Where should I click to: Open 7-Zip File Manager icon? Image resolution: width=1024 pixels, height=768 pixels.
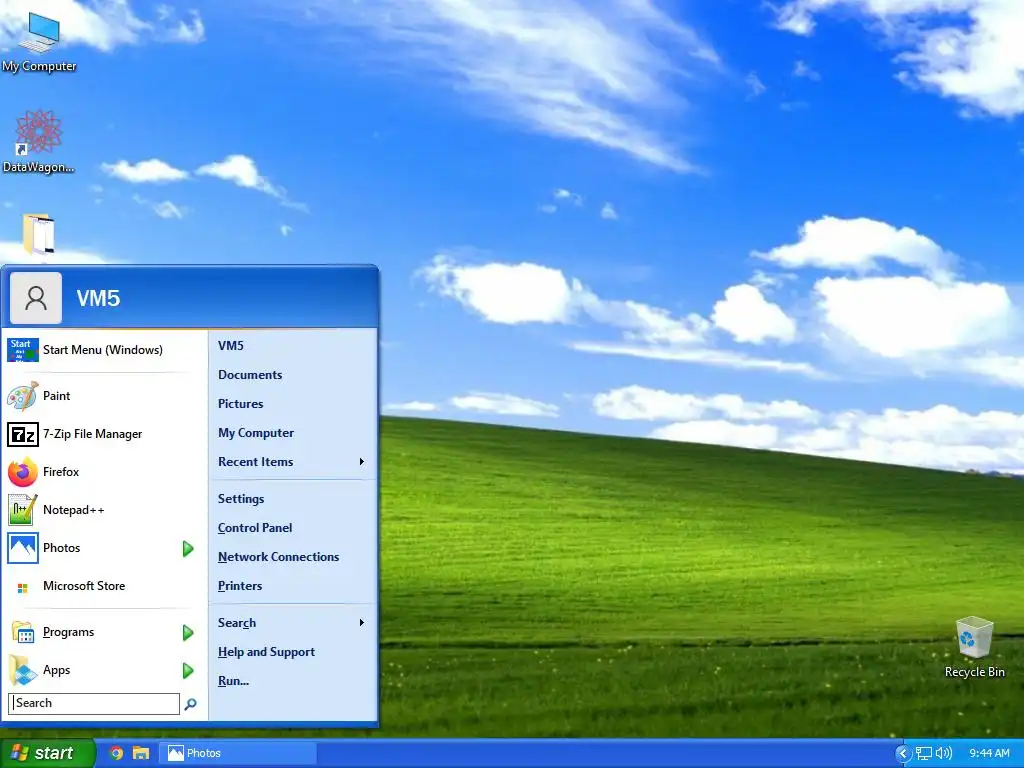click(22, 434)
